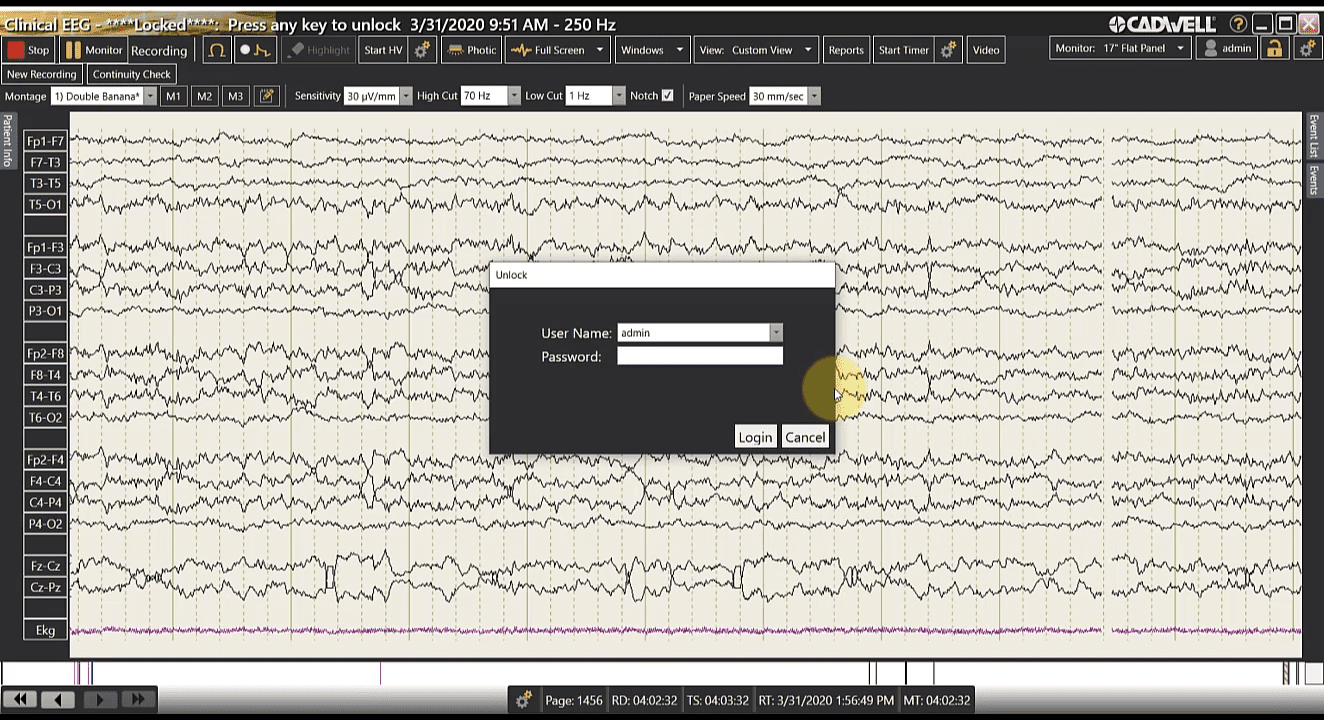This screenshot has height=720, width=1324.
Task: Click the omega impedance check icon
Action: click(217, 50)
